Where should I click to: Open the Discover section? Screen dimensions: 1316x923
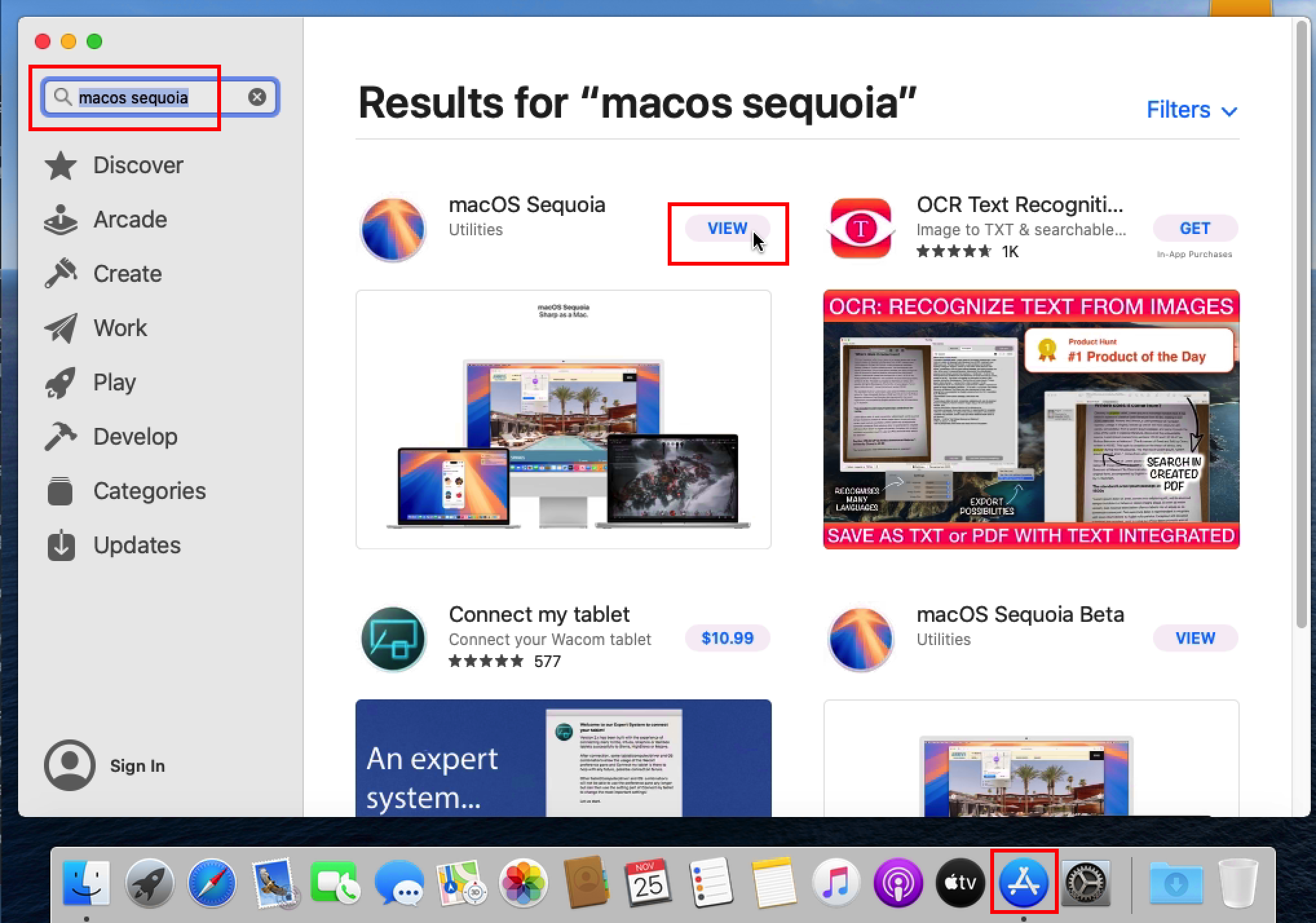pyautogui.click(x=138, y=165)
